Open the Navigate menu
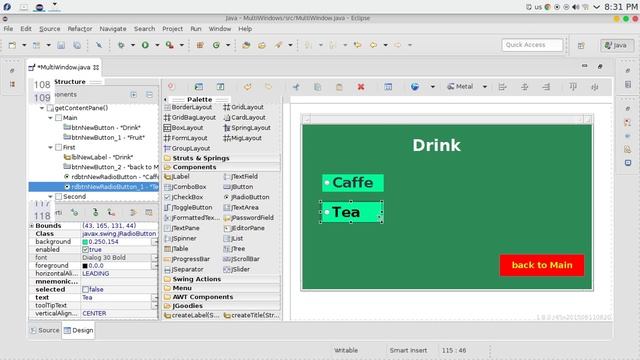The height and width of the screenshot is (360, 640). click(x=113, y=29)
